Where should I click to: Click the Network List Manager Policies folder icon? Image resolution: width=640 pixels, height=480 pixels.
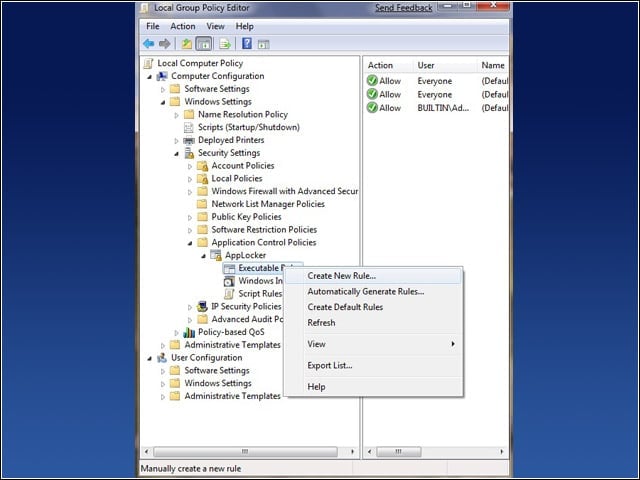tap(202, 204)
